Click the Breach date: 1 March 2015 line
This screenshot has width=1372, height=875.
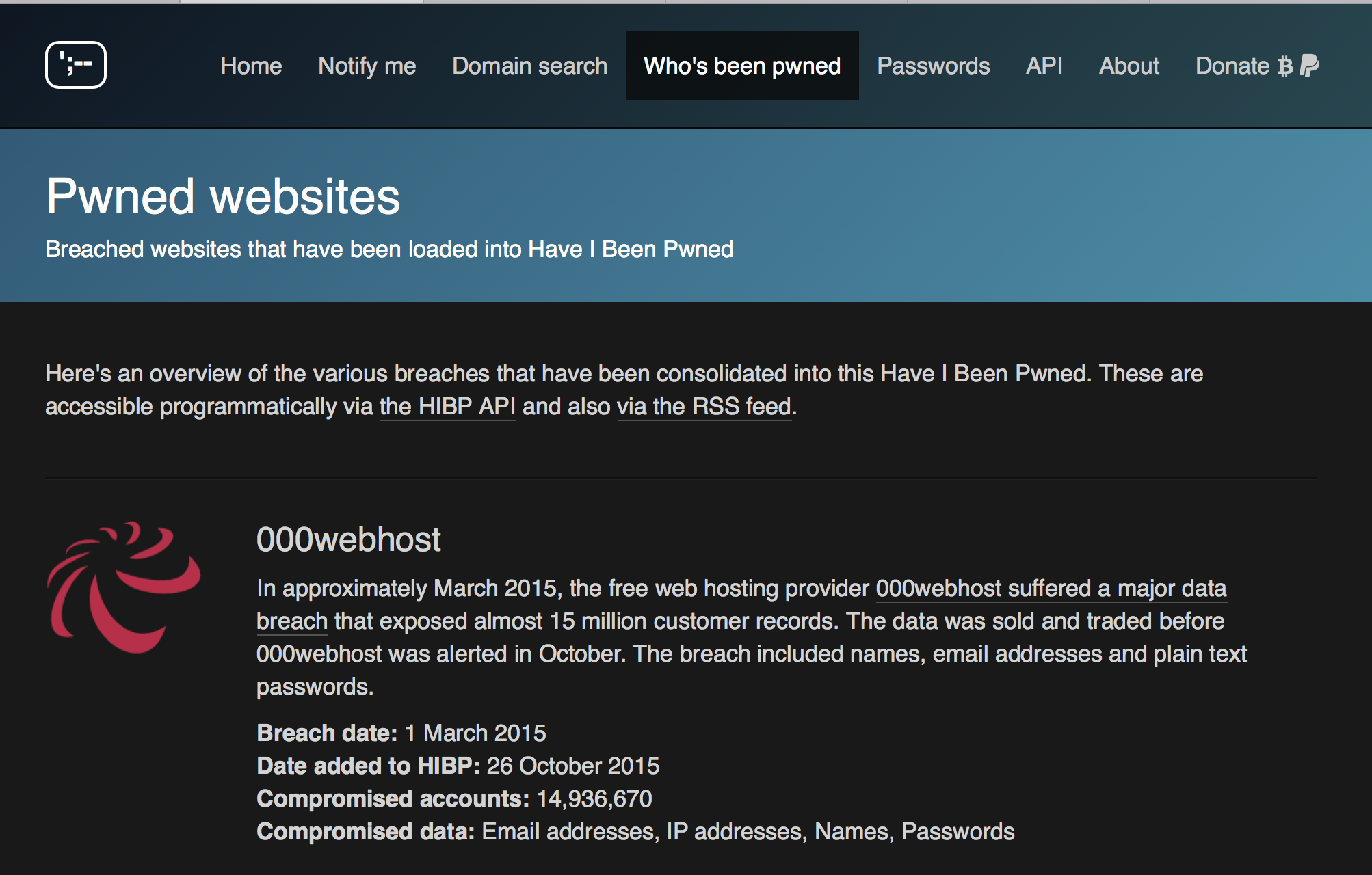[401, 733]
